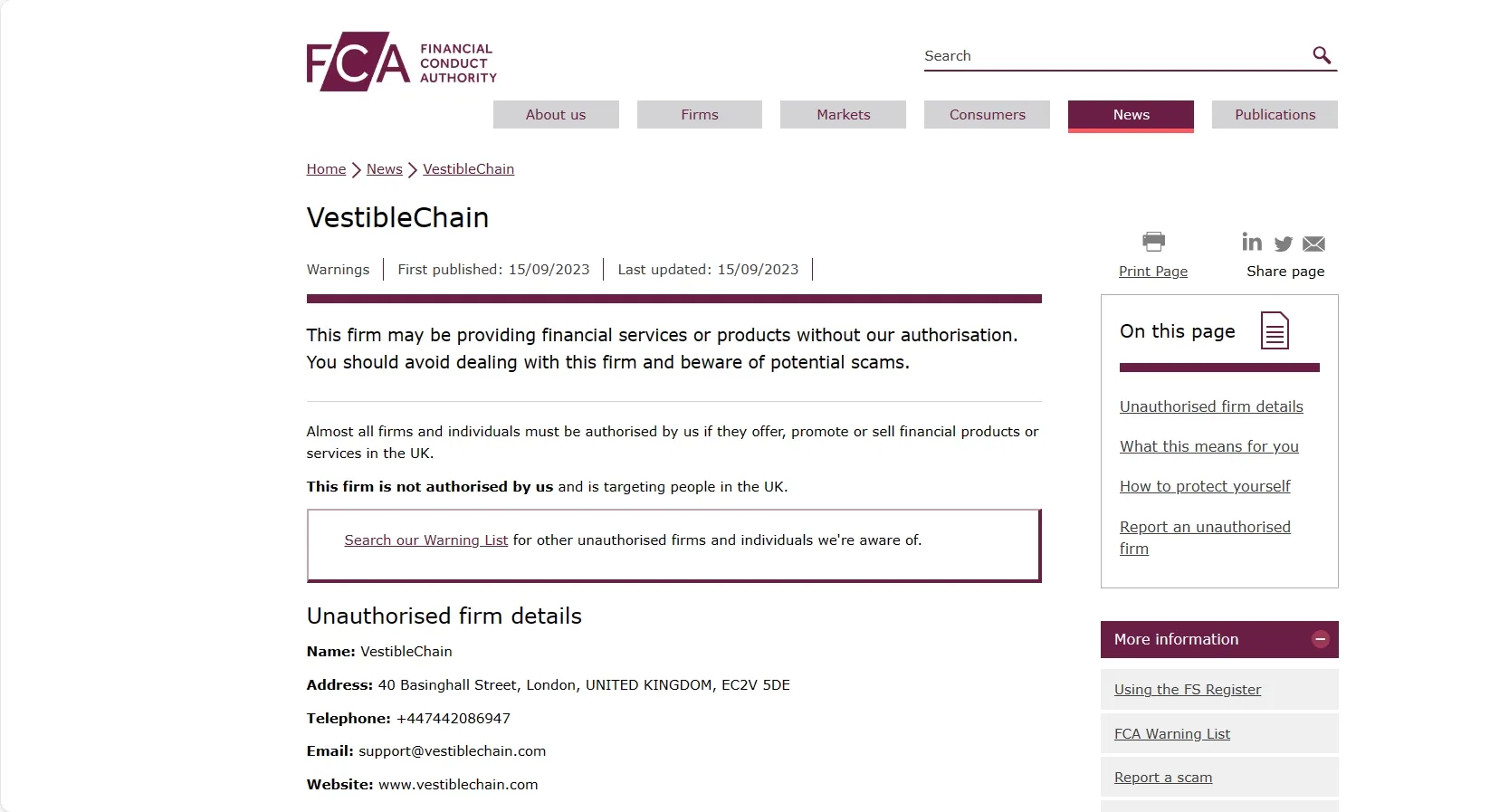Click the search magnifier icon
1509x812 pixels.
[x=1322, y=55]
